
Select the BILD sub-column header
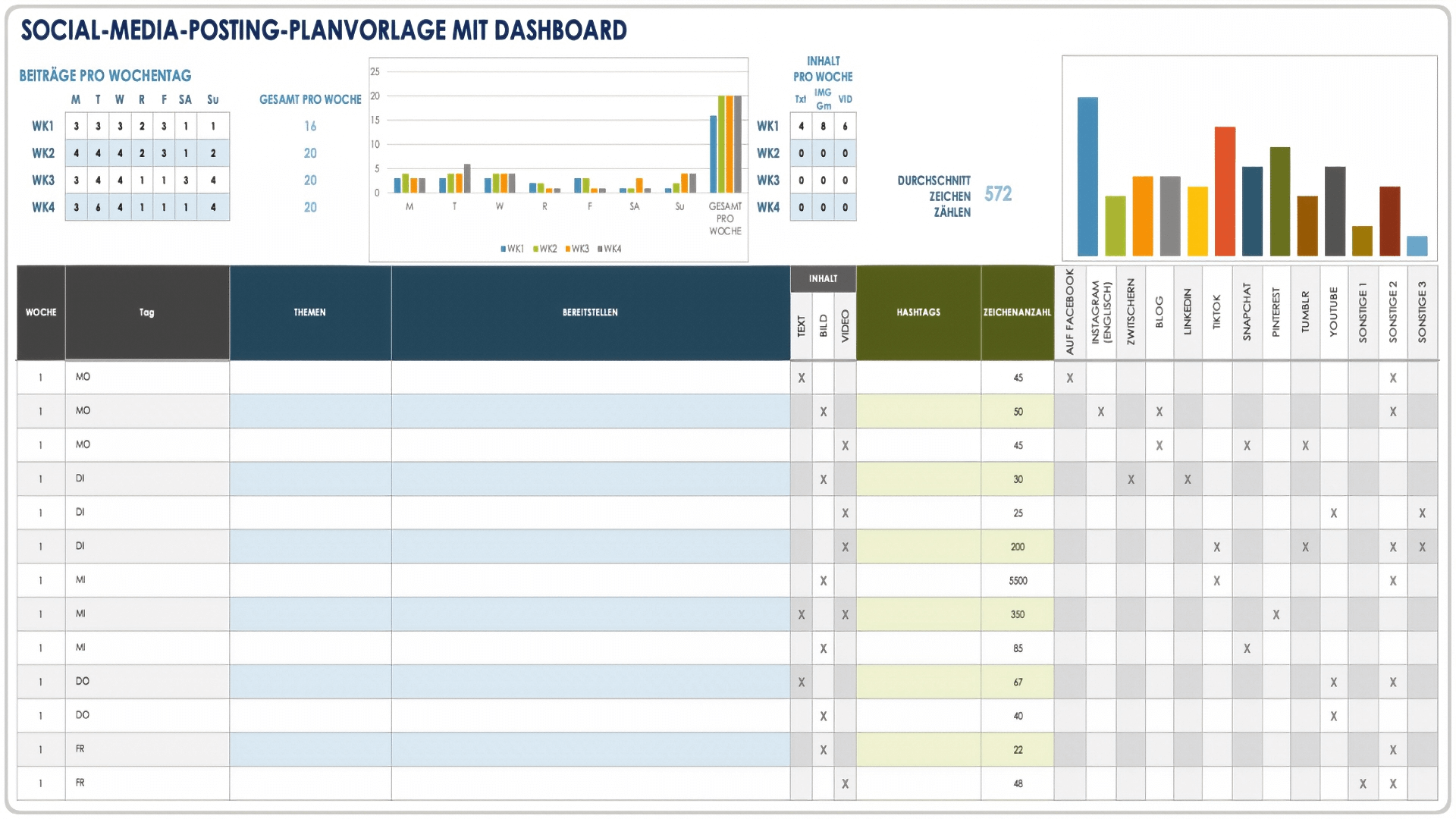(x=823, y=326)
